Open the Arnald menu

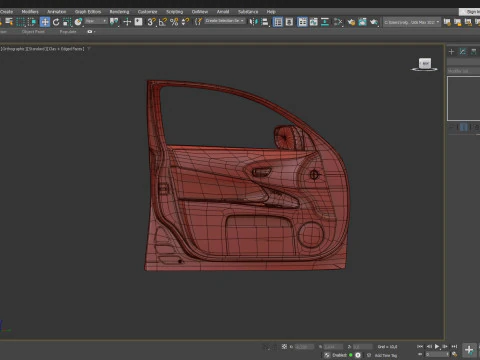click(x=223, y=12)
